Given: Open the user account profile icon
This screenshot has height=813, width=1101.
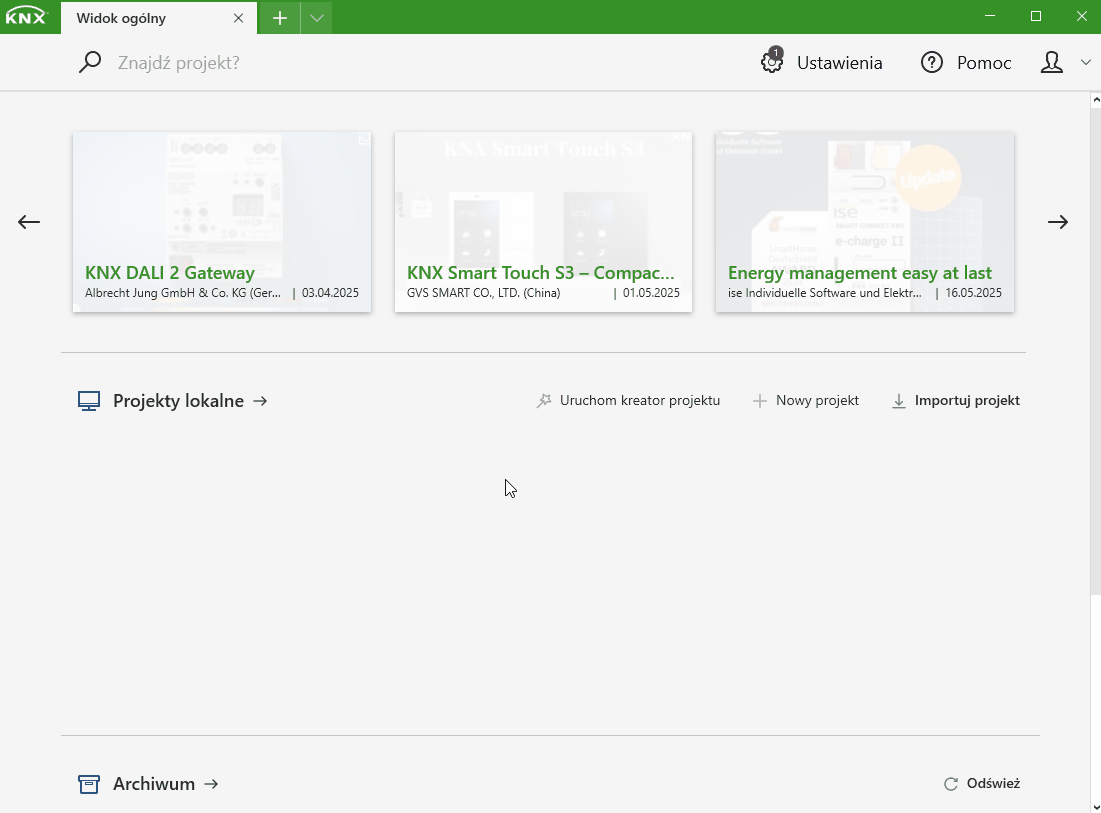Looking at the screenshot, I should click(1052, 63).
